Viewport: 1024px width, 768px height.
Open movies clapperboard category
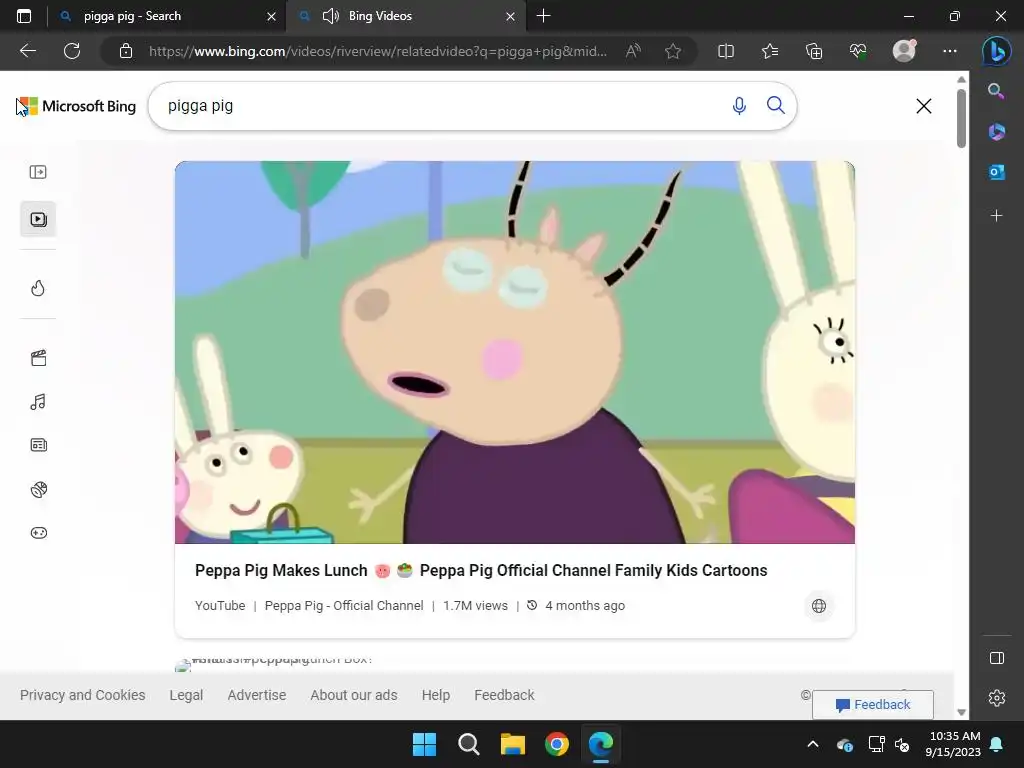pos(39,358)
